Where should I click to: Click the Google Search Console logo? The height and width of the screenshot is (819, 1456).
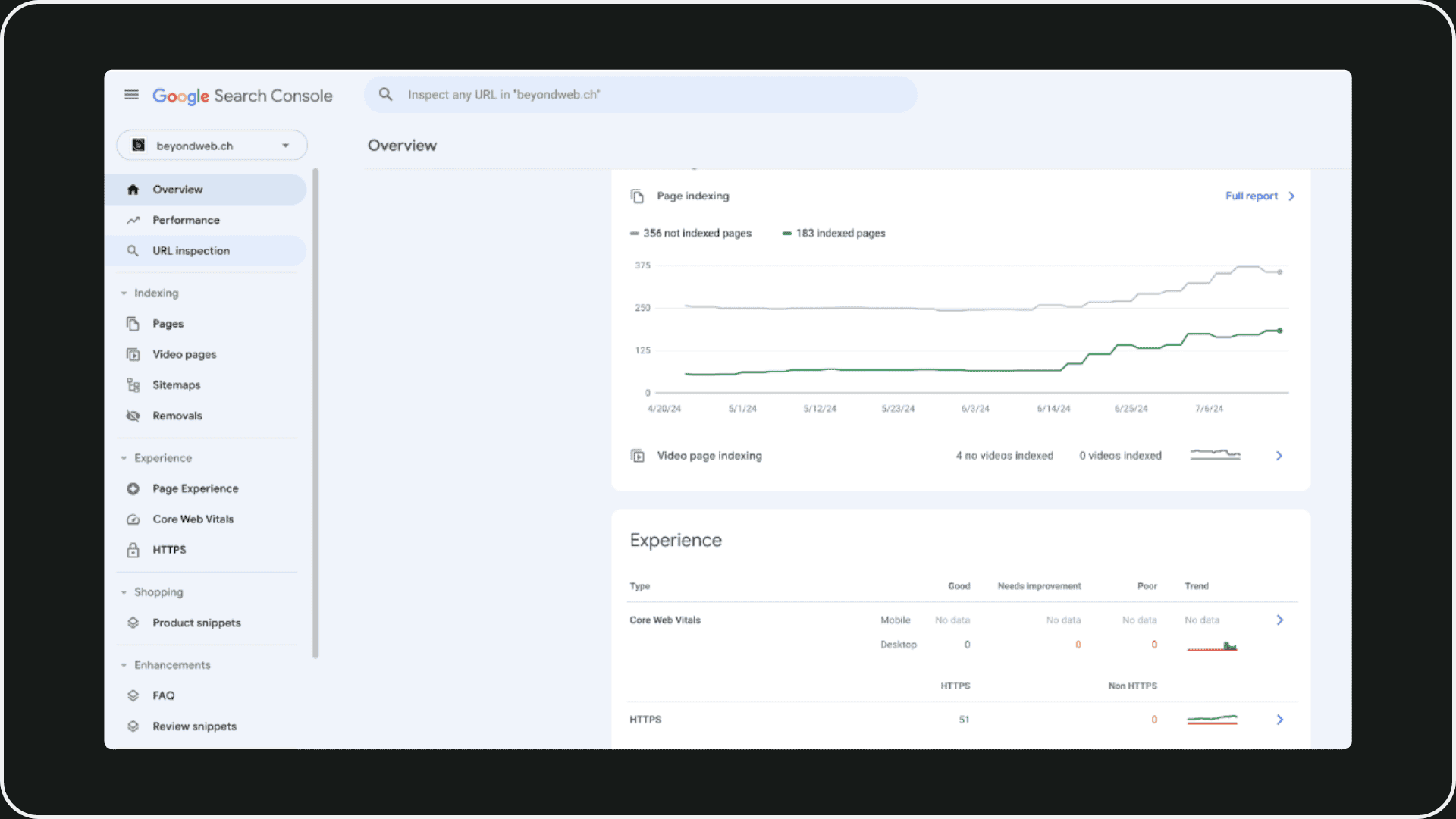242,96
